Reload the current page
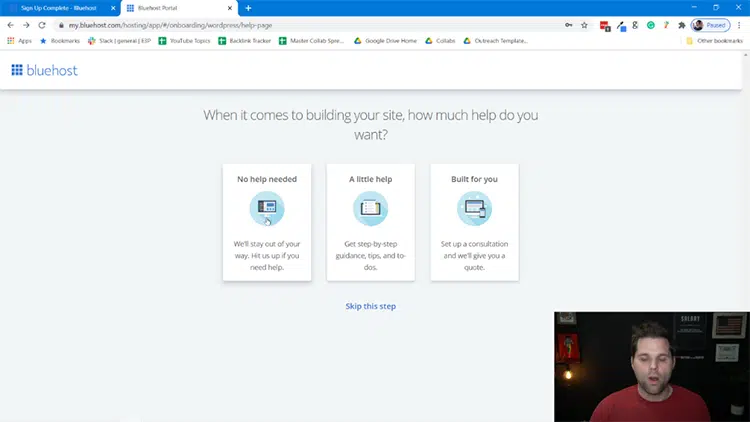The width and height of the screenshot is (750, 422). pos(42,25)
